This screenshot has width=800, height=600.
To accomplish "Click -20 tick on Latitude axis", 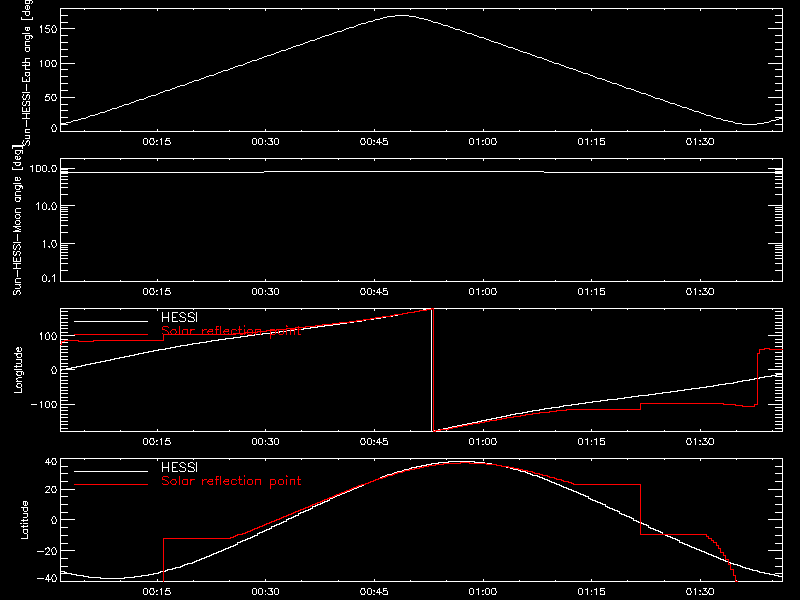I will pyautogui.click(x=47, y=551).
